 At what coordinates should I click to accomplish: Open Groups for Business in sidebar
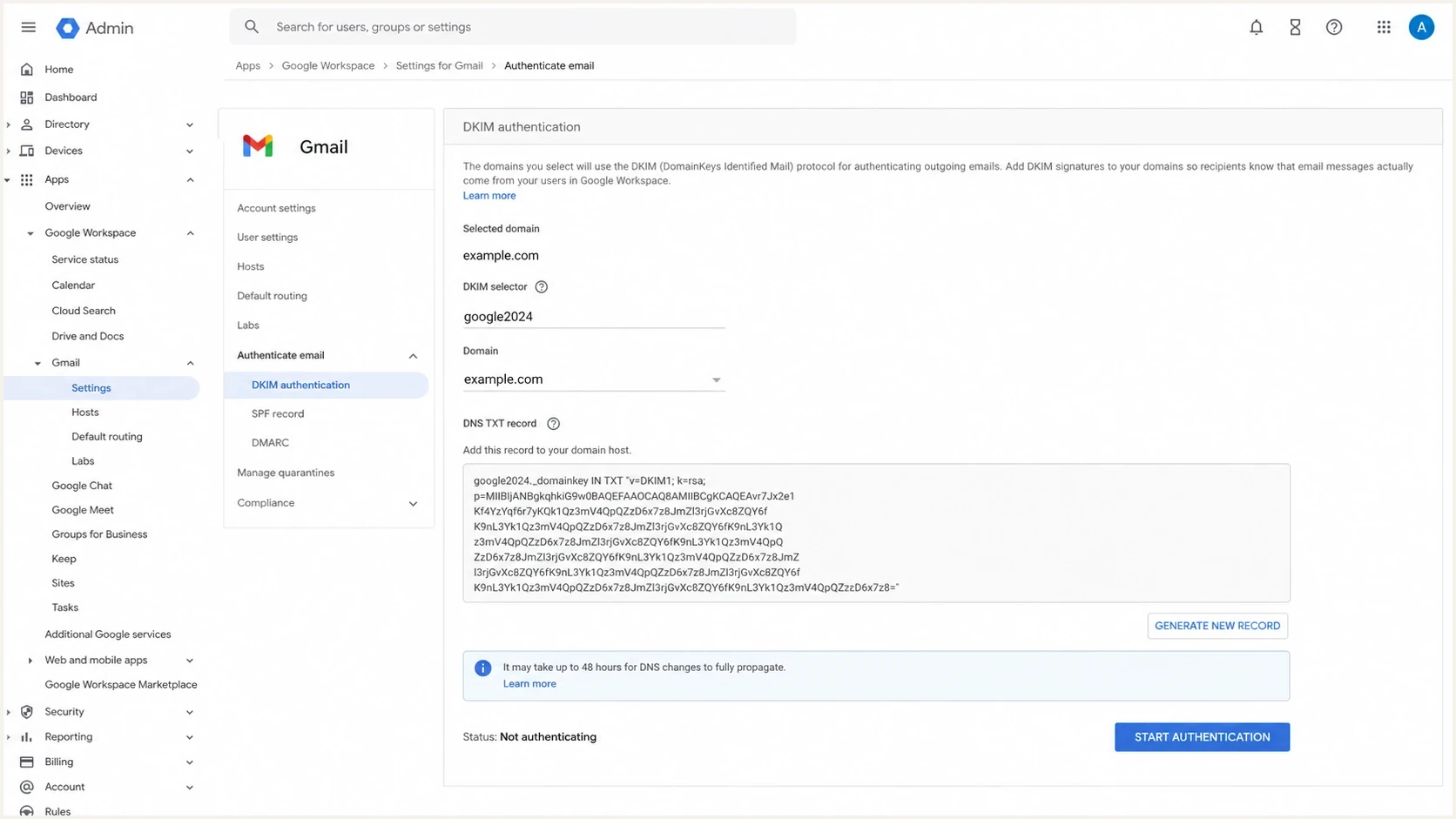click(x=99, y=534)
